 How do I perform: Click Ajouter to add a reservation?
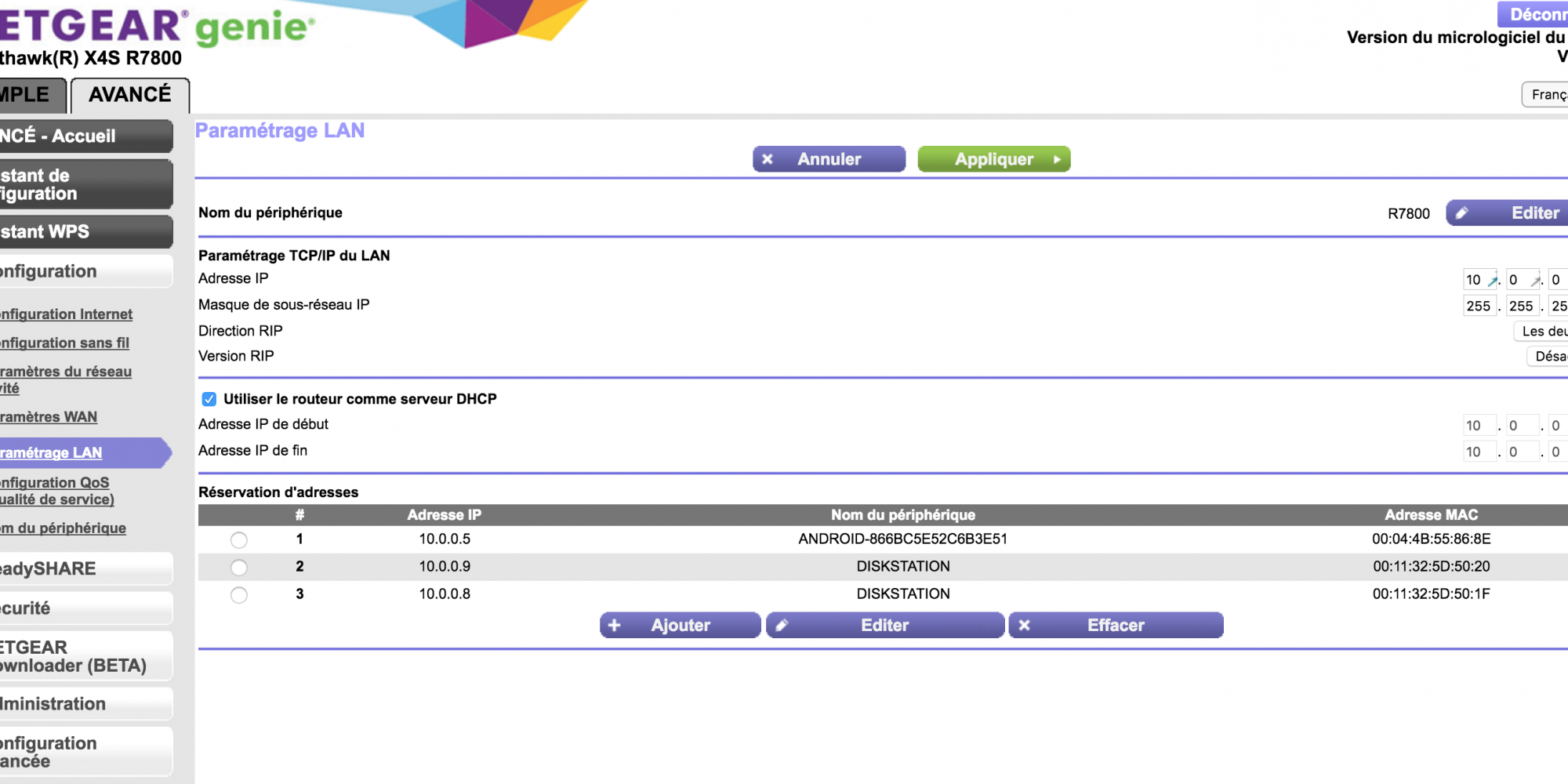click(680, 625)
